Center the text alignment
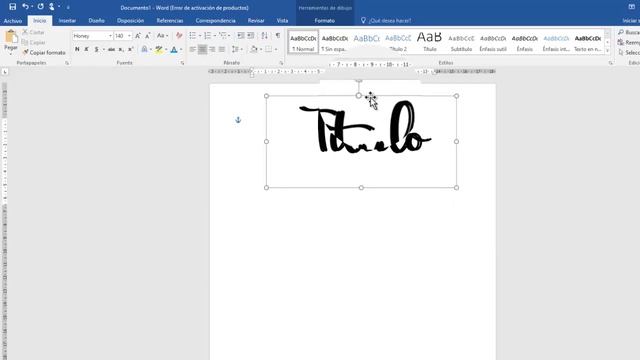Screen dimensions: 640x360 tap(202, 49)
